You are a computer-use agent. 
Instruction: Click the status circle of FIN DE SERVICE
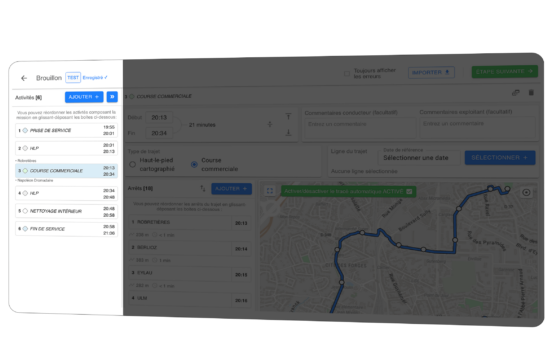coord(25,229)
